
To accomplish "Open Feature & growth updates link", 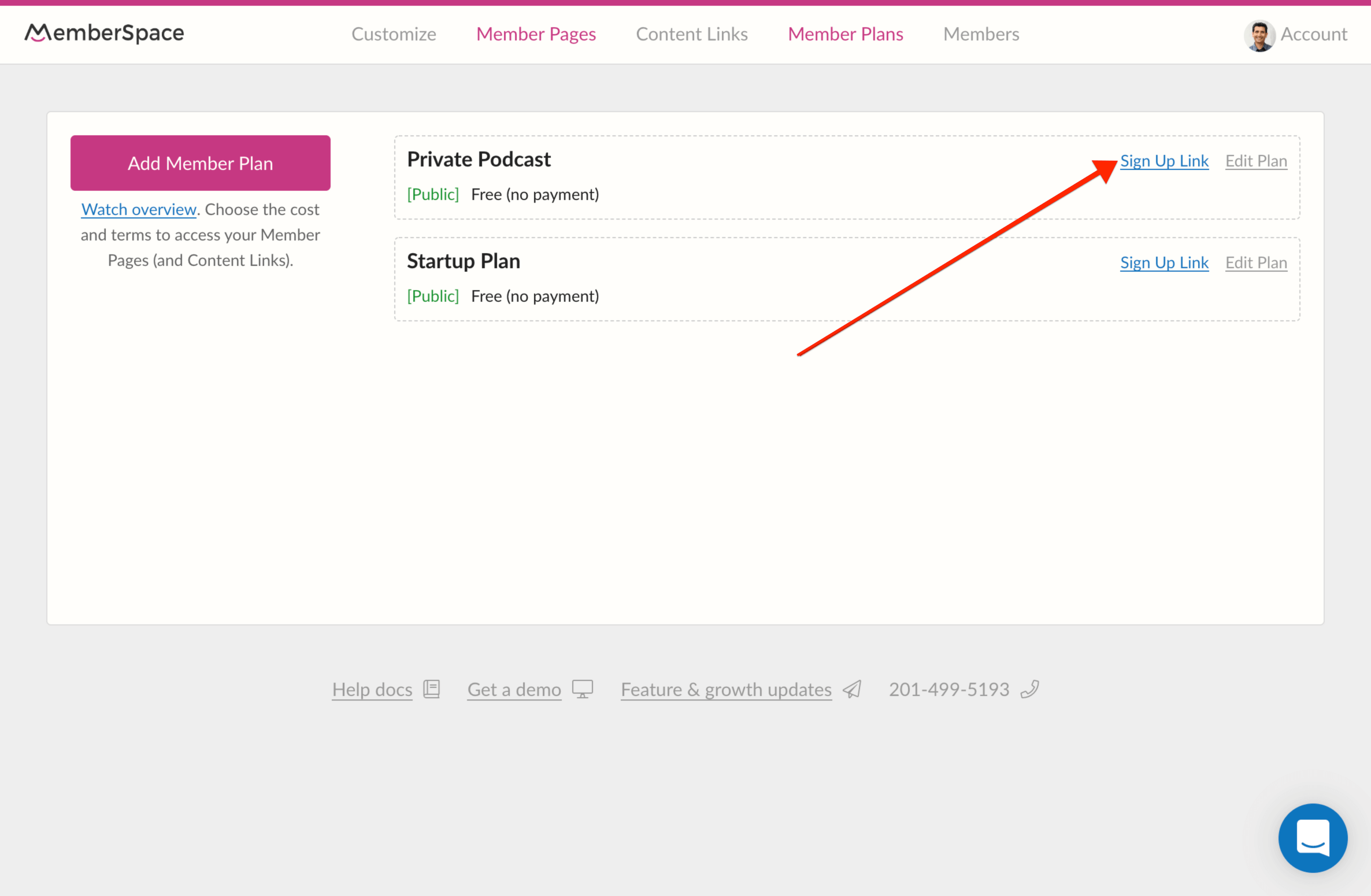I will [727, 689].
